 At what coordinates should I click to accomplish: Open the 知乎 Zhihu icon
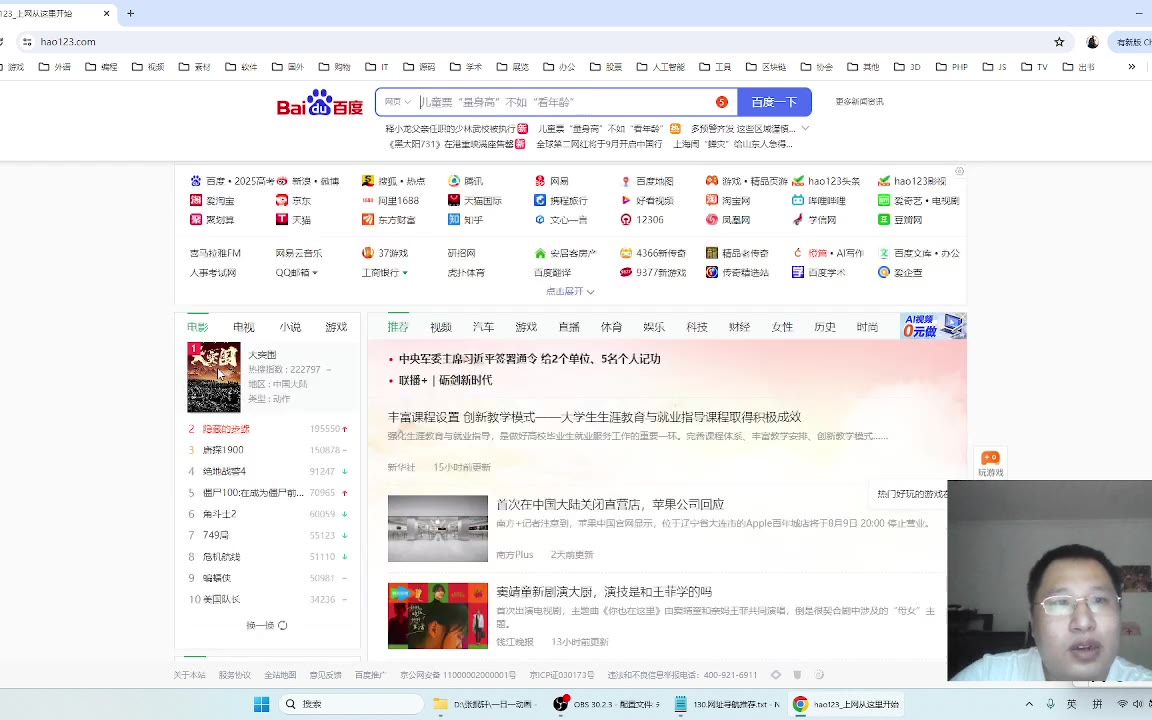(454, 219)
